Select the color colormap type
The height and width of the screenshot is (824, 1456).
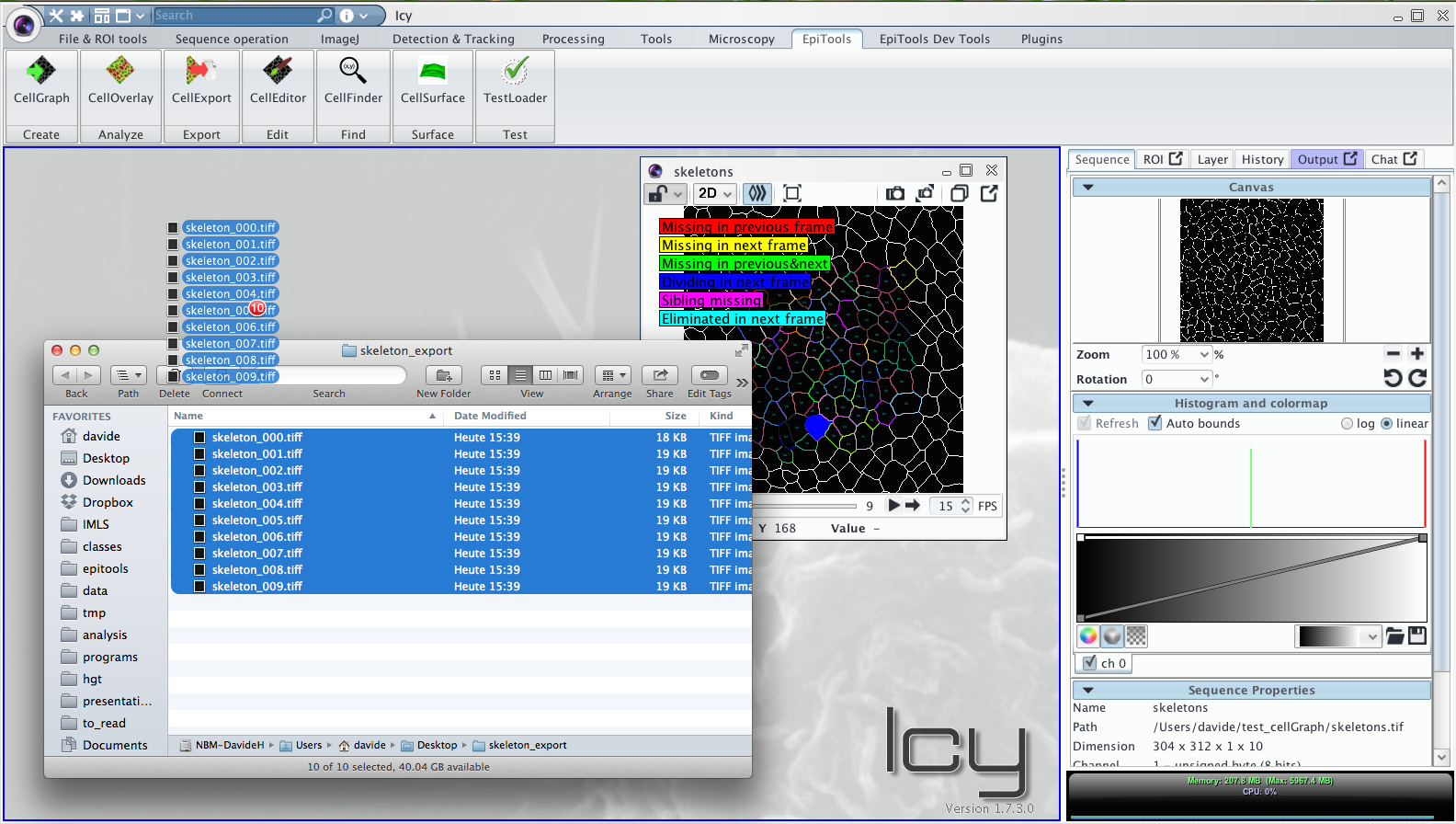click(1088, 635)
